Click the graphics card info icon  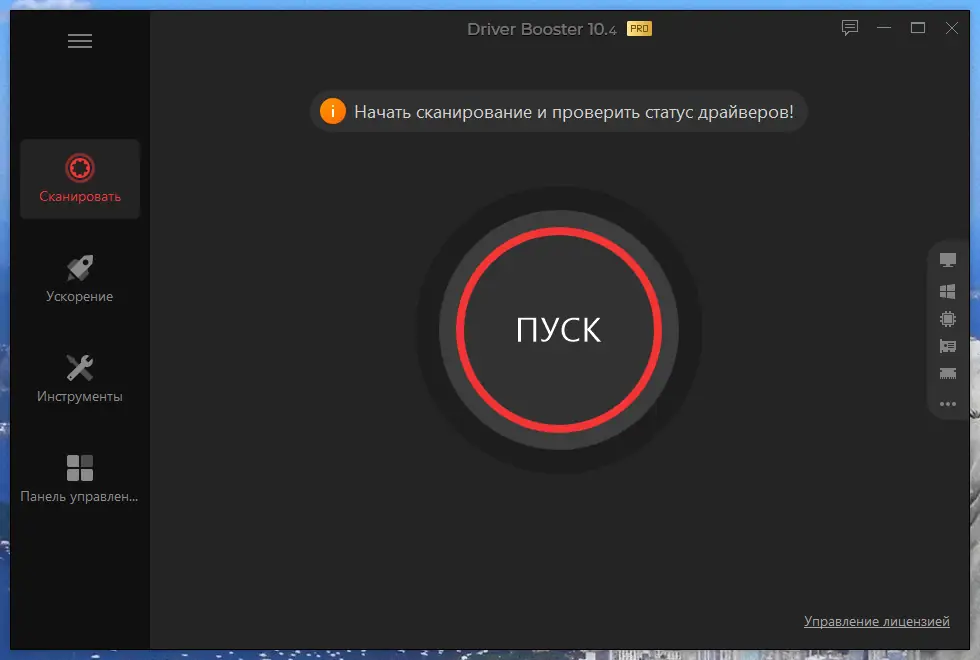click(947, 347)
